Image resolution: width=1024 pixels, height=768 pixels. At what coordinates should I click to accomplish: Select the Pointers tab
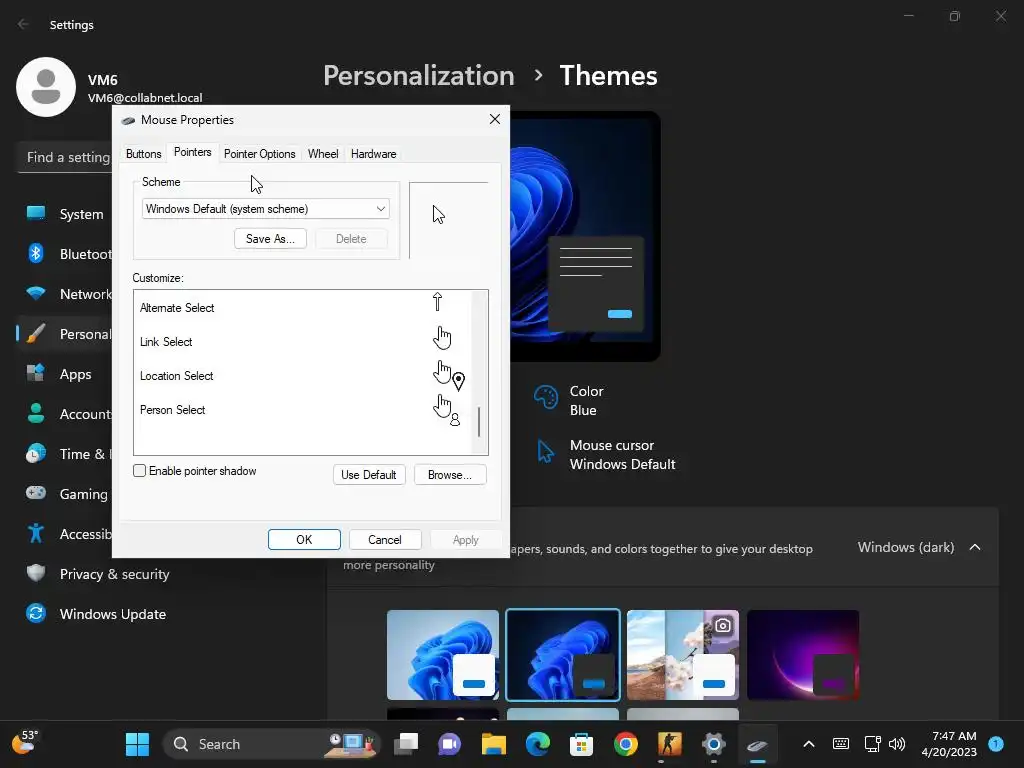[x=192, y=152]
